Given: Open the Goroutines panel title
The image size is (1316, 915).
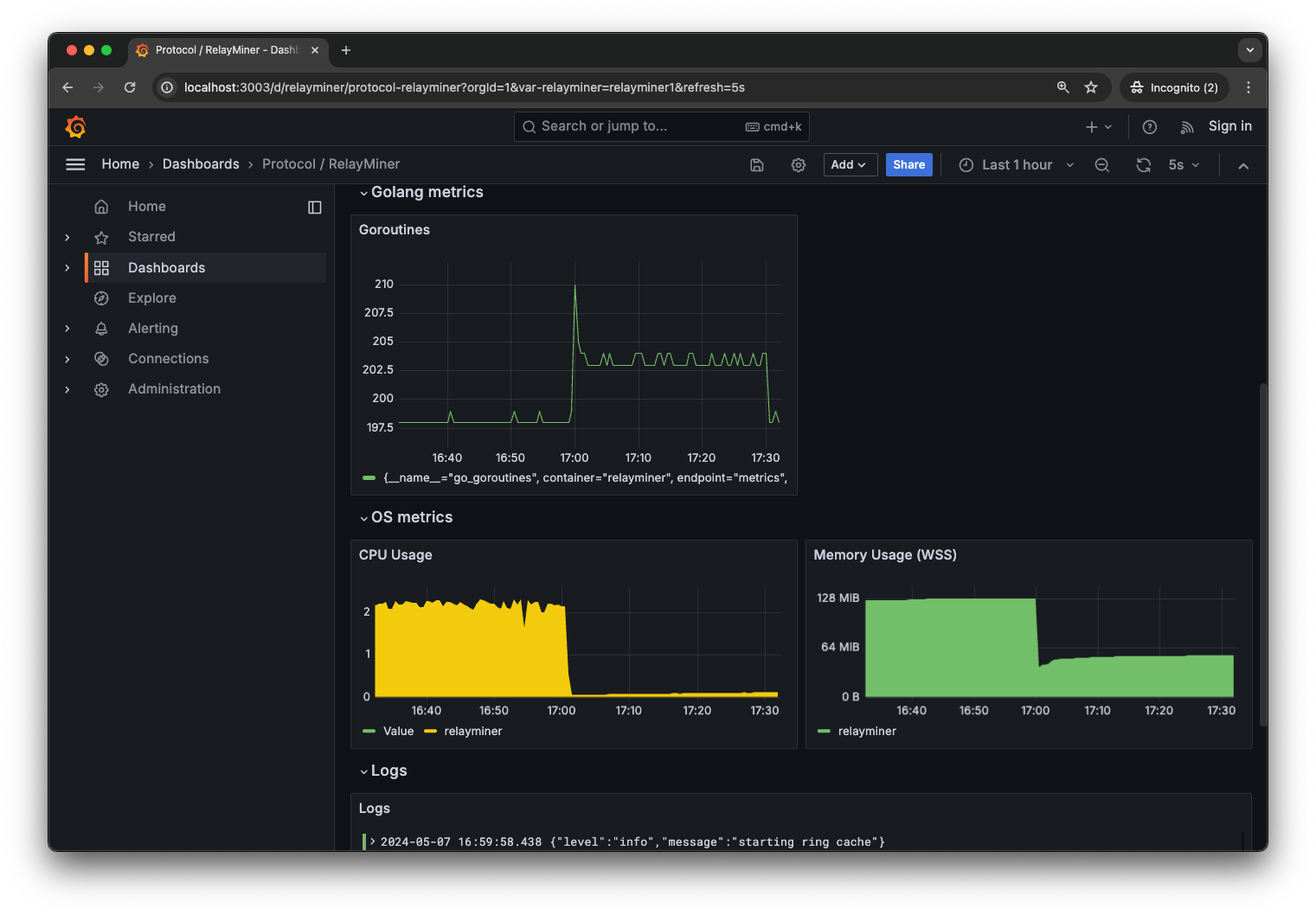Looking at the screenshot, I should (395, 230).
